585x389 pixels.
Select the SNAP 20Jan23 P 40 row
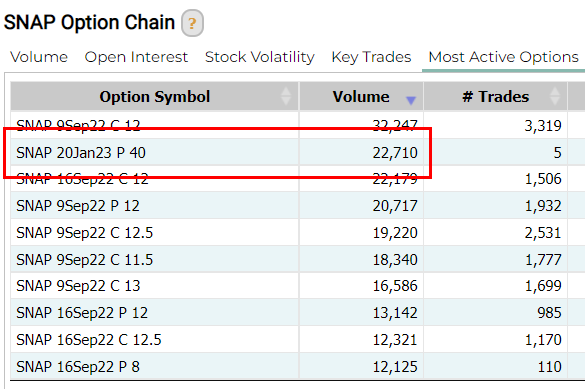[297, 152]
